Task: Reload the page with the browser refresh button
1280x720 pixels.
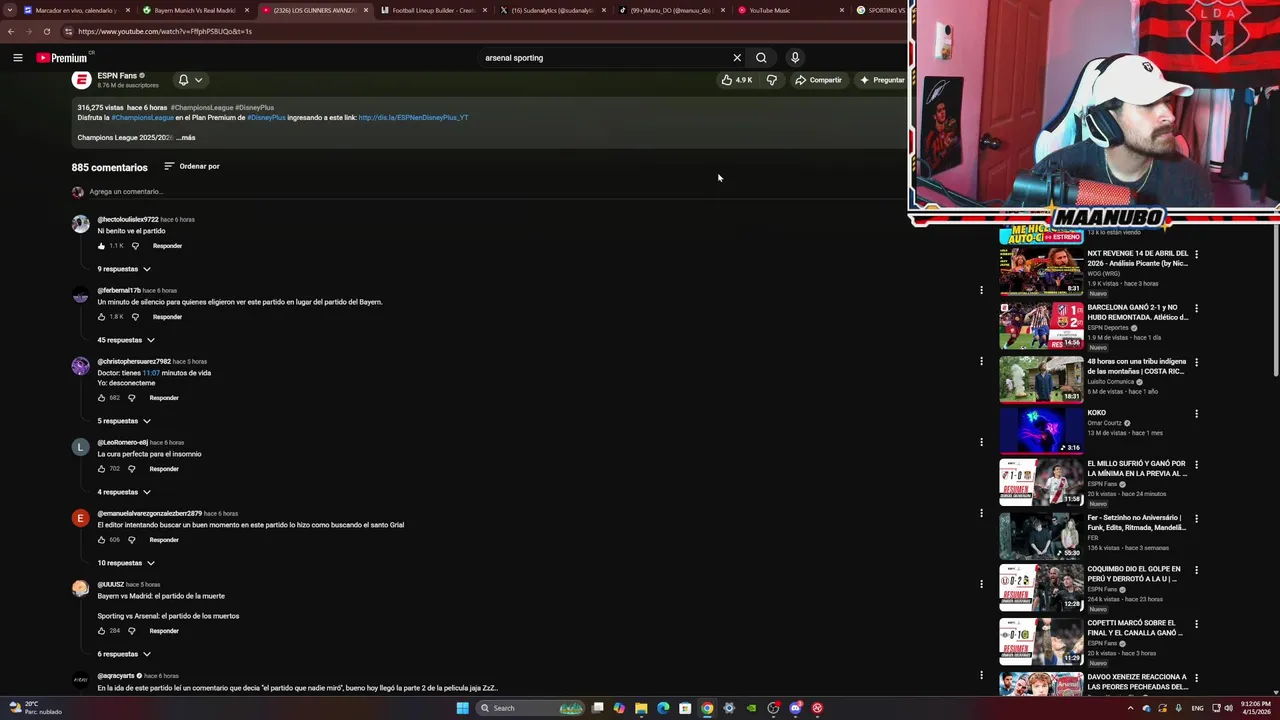Action: click(46, 31)
